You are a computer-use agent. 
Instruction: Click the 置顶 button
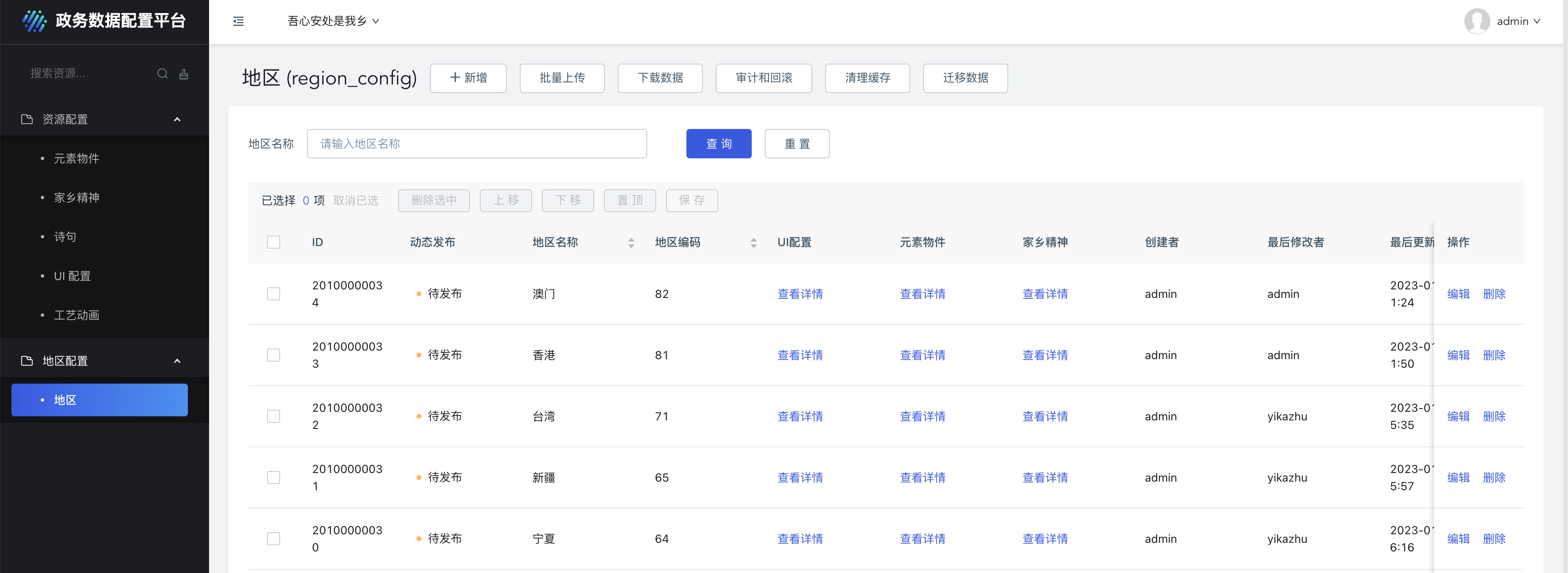coord(630,201)
